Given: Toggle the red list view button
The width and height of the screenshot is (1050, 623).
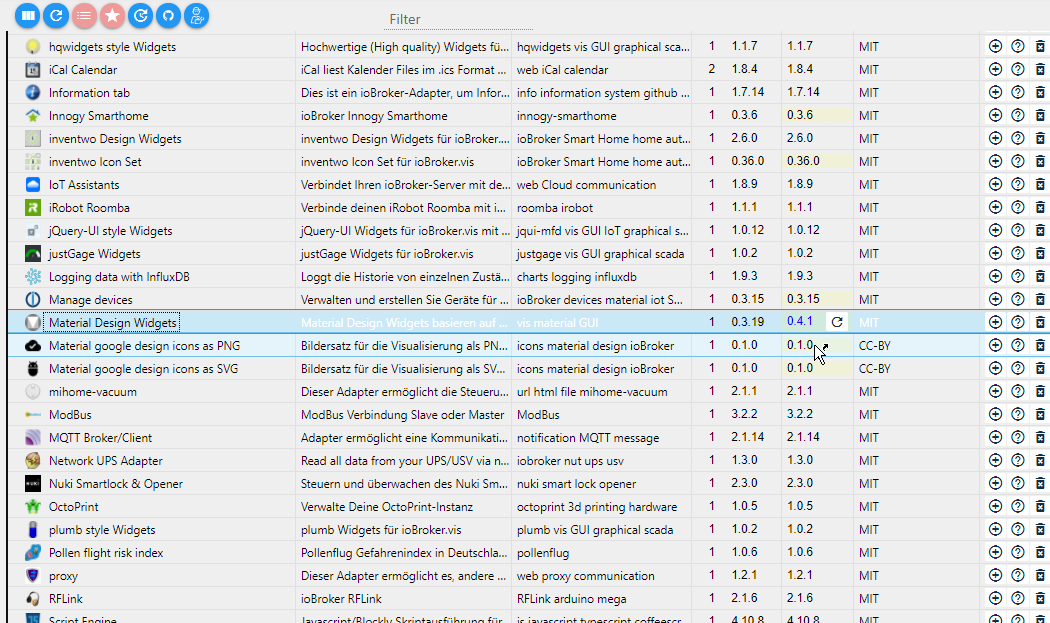Looking at the screenshot, I should (84, 15).
